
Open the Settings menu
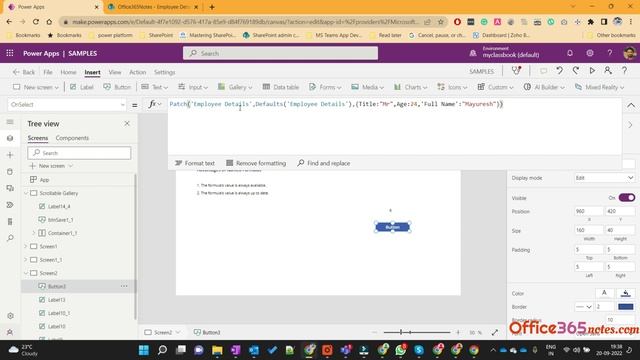[164, 72]
